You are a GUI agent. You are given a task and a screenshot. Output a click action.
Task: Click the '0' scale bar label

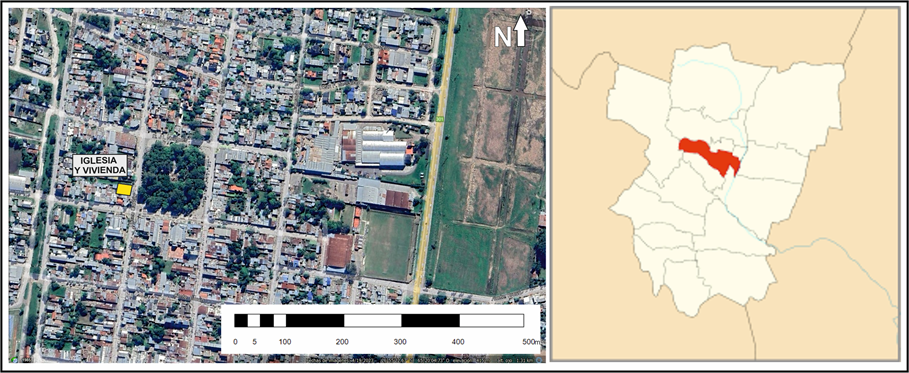tap(235, 342)
